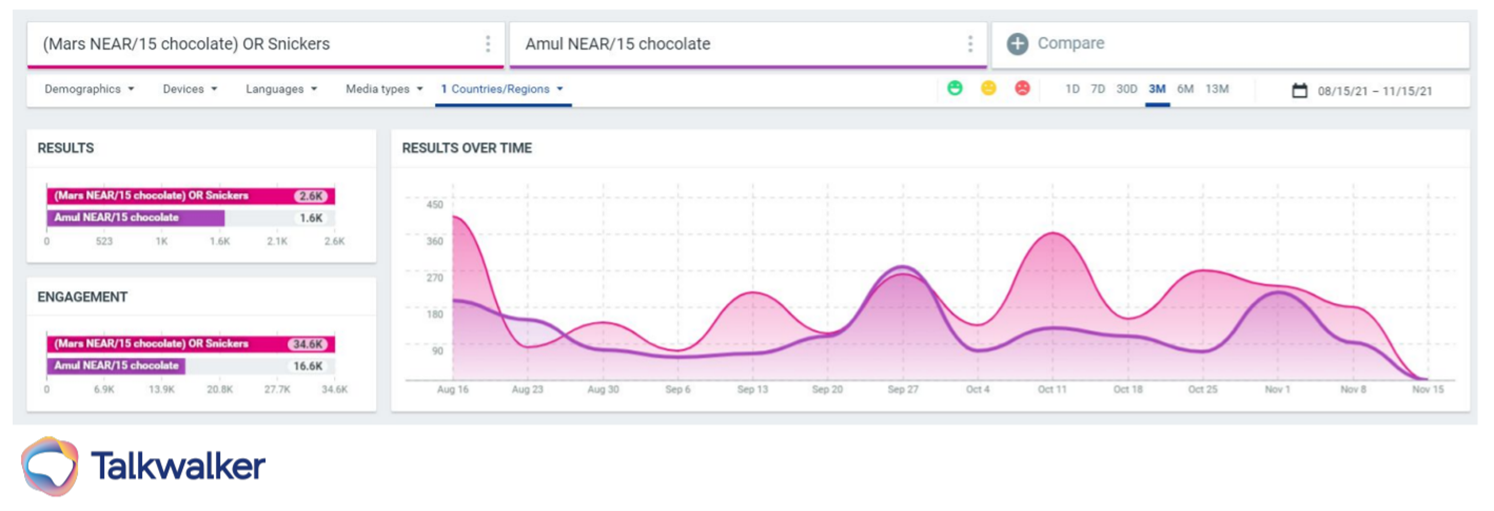1494x511 pixels.
Task: Filter by positive sentiment green smiley
Action: (955, 88)
